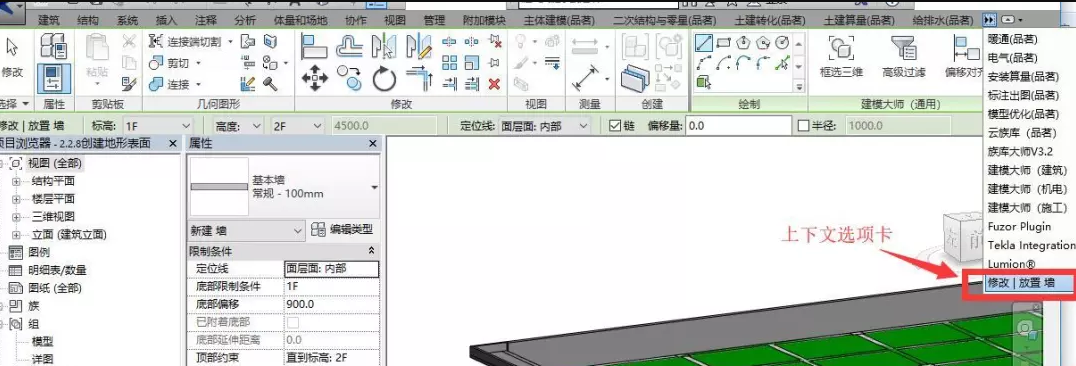Expand the 立面 (建筑立面) tree node
Screen dimensions: 1076x366
[16, 235]
